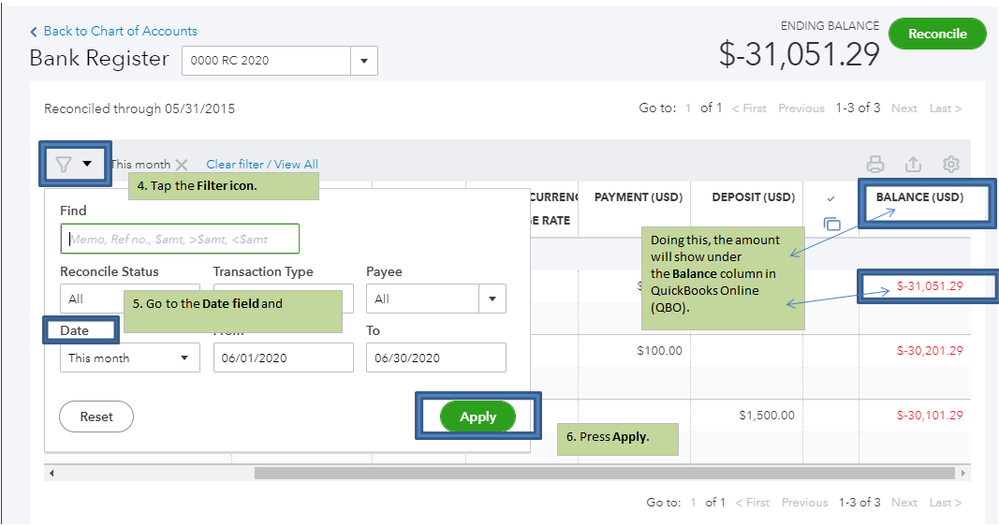999x525 pixels.
Task: Click Clear filter / View All link
Action: pos(262,164)
